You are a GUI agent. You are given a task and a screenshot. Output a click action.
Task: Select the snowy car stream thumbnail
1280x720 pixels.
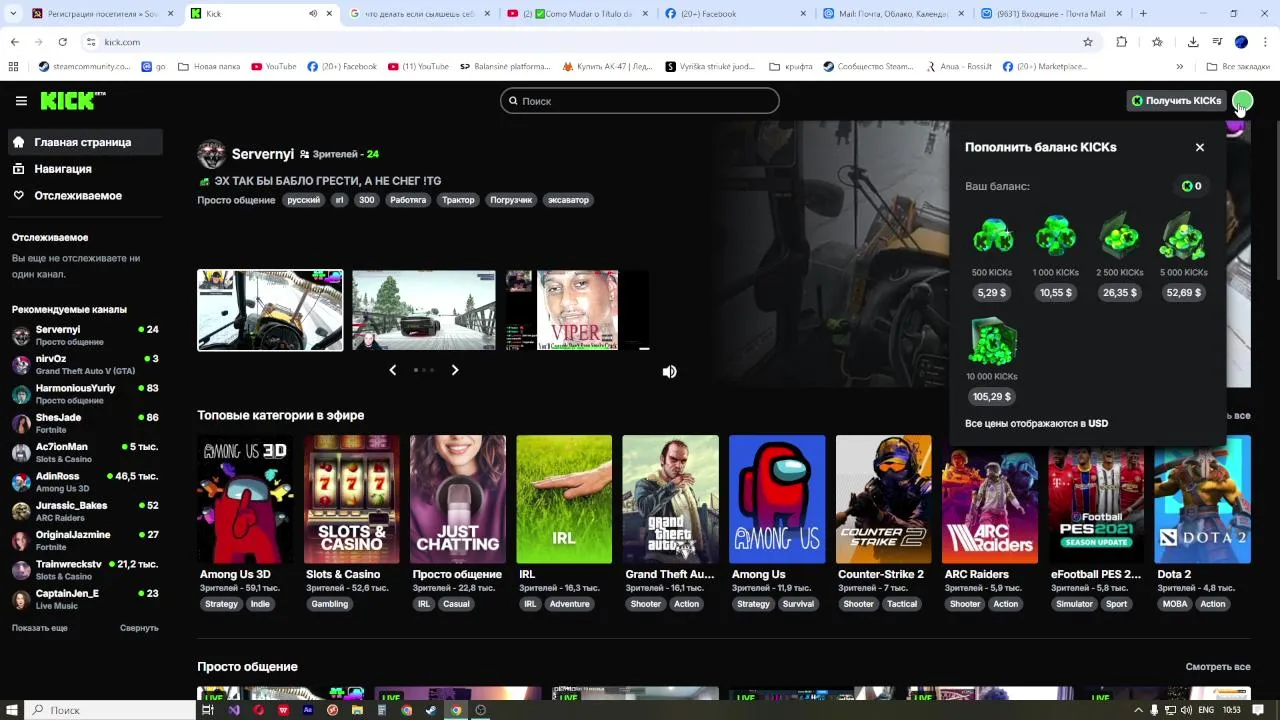[424, 310]
